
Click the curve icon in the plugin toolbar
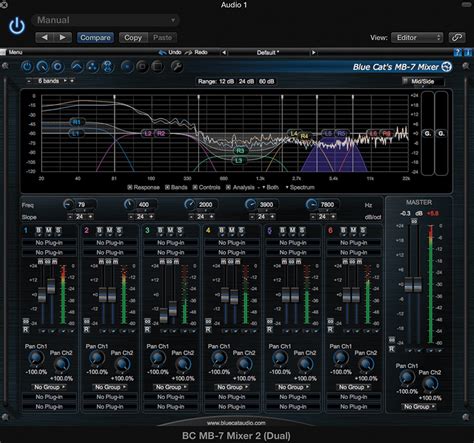77,67
